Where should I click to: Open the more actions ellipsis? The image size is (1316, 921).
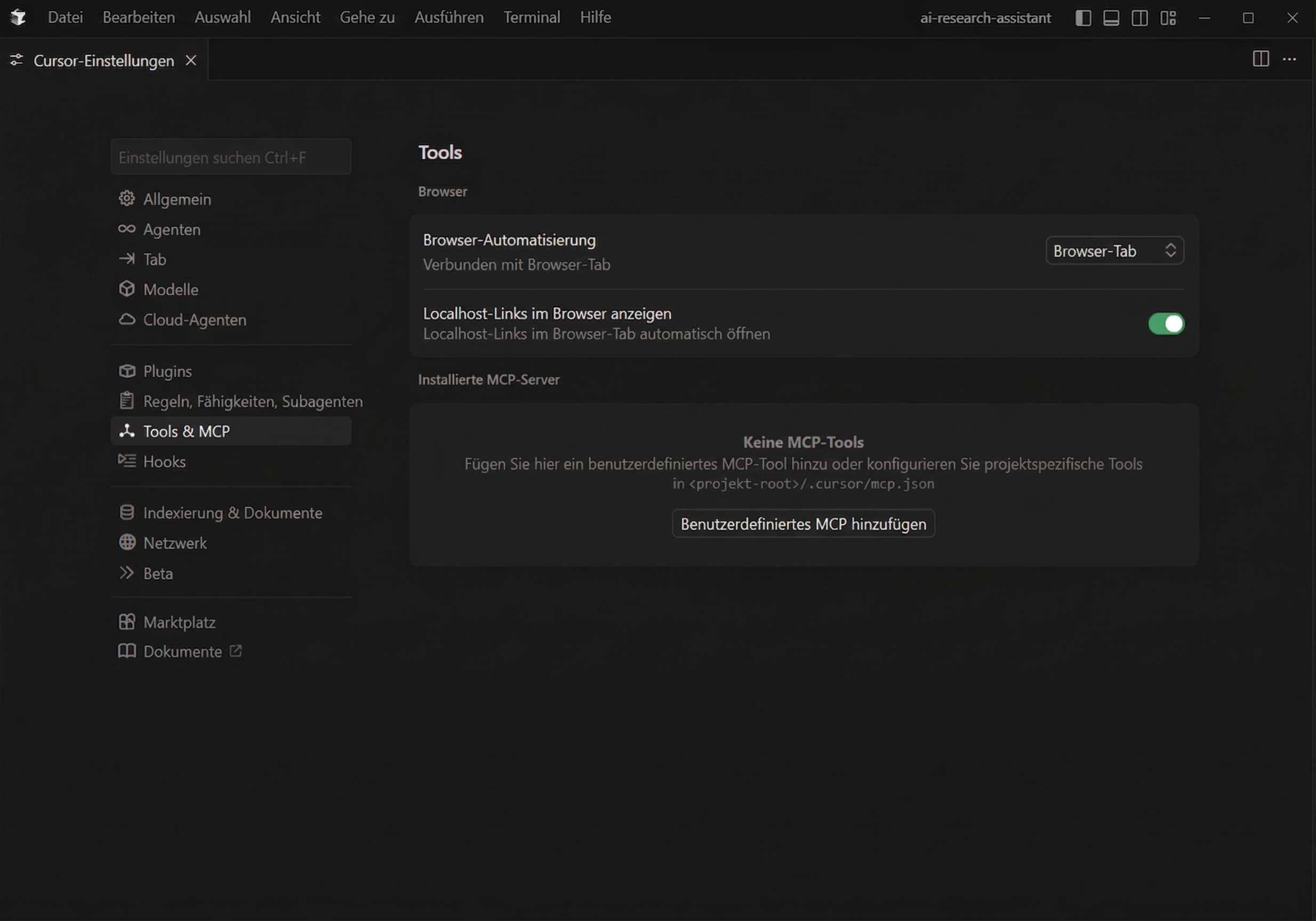(1290, 59)
